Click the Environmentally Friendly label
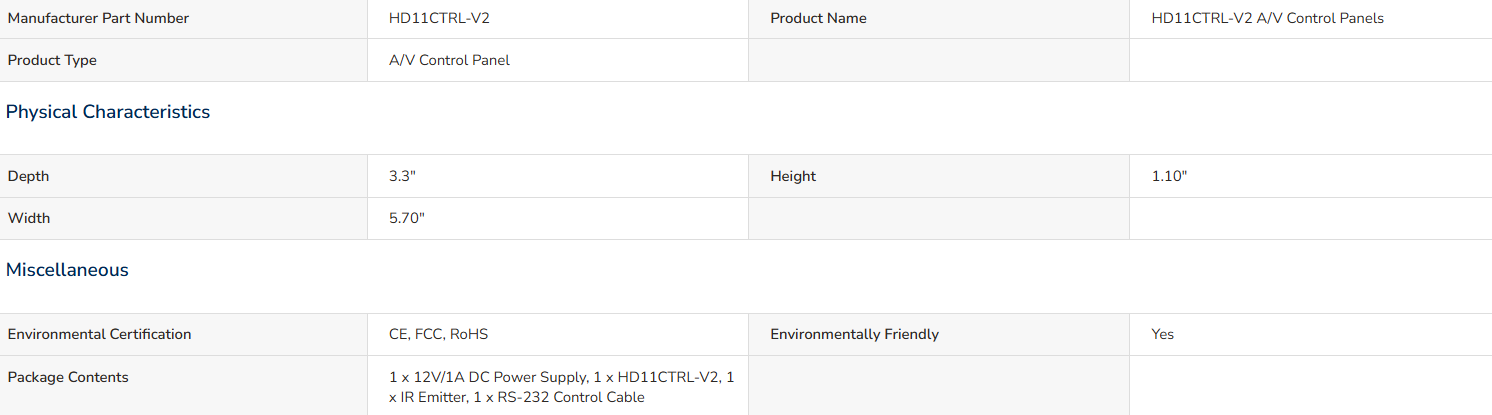 pyautogui.click(x=854, y=334)
